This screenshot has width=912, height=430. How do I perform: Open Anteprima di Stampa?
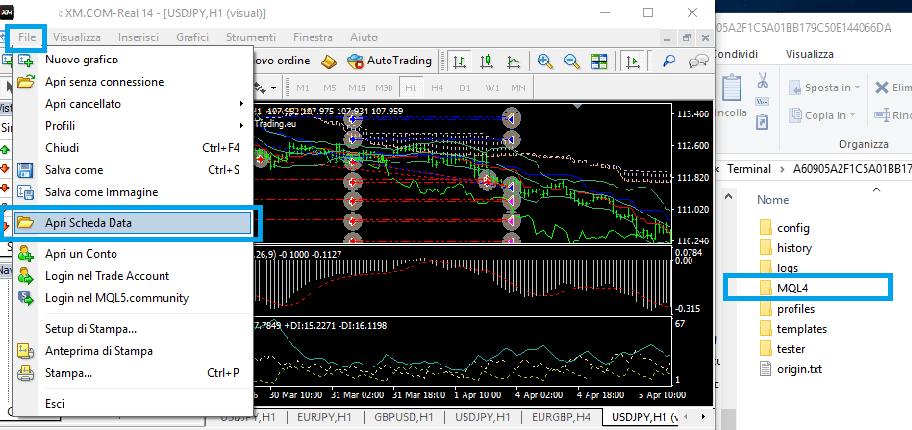point(133,351)
